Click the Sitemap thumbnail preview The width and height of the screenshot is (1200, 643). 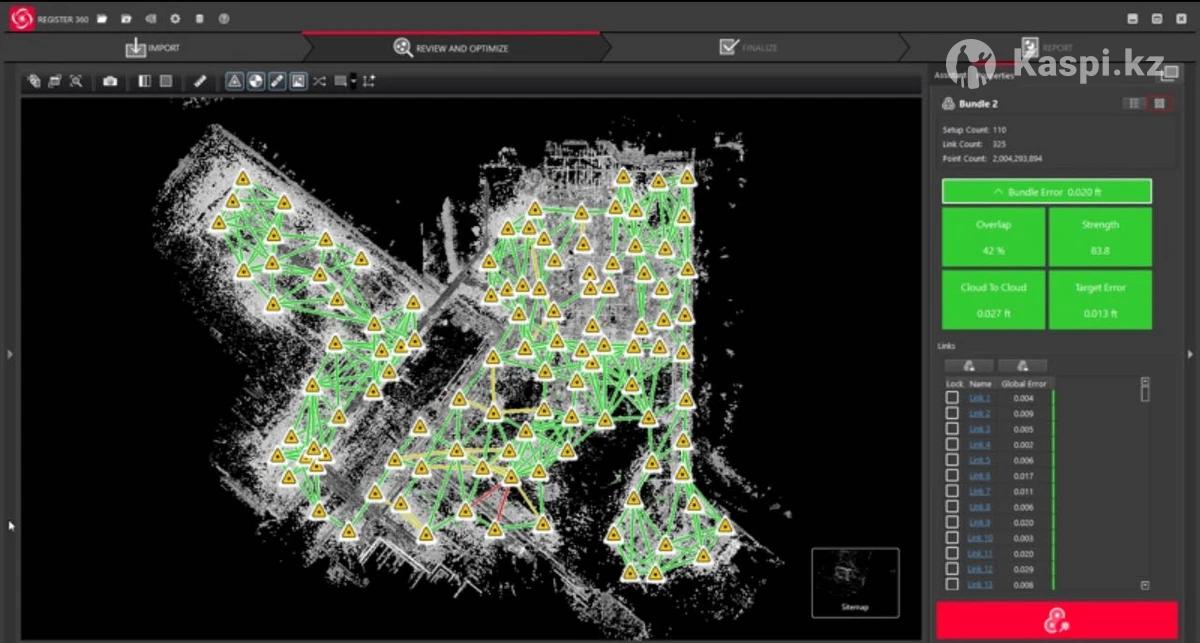[x=855, y=581]
